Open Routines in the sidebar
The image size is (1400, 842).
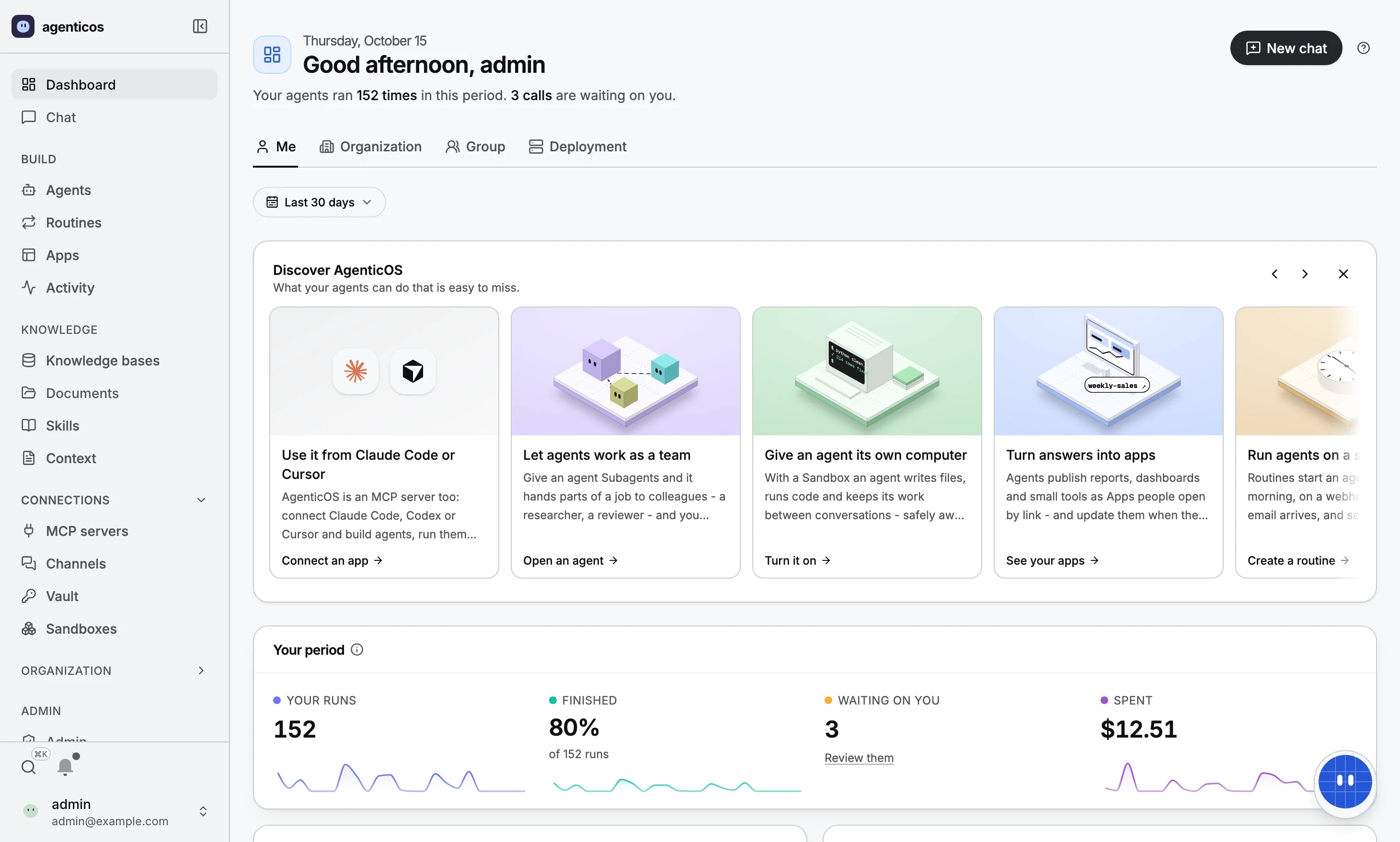114,222
